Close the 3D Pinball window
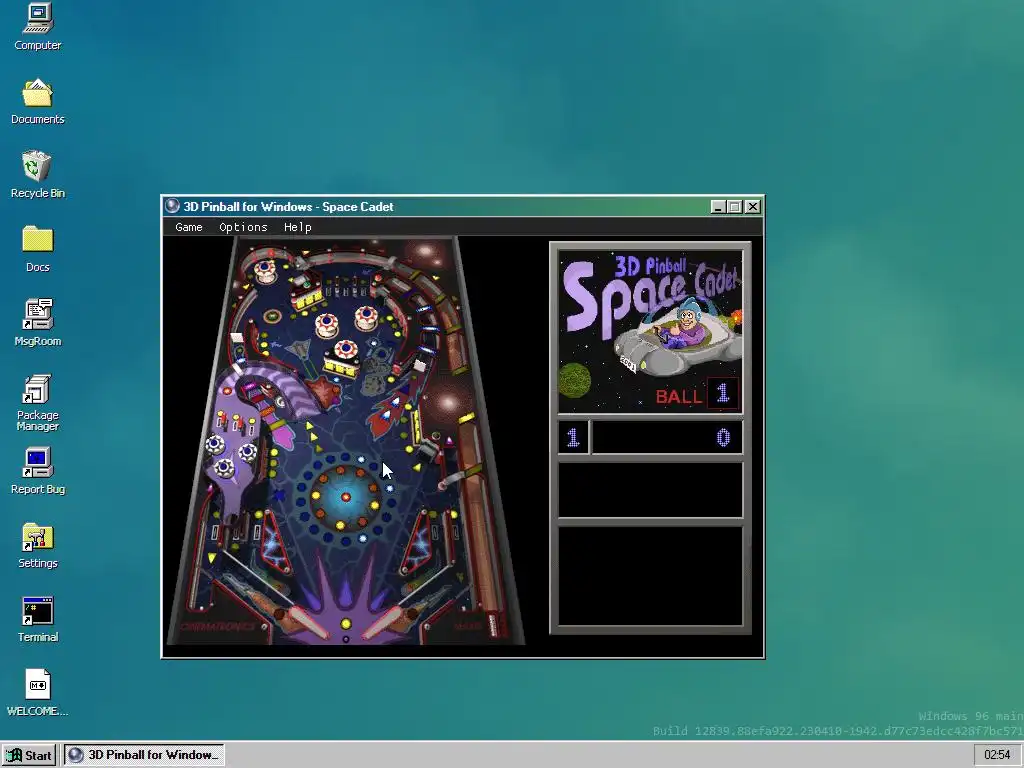The height and width of the screenshot is (768, 1024). 752,207
